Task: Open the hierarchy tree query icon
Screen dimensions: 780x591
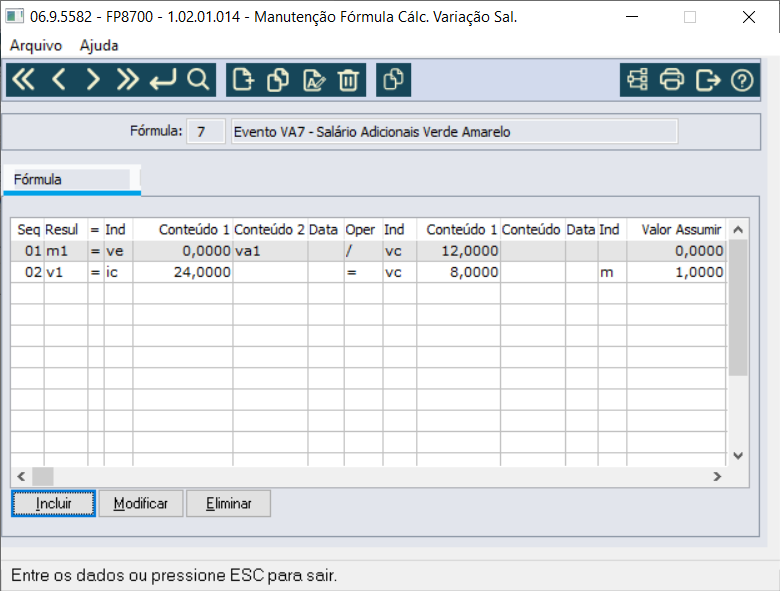Action: [637, 80]
